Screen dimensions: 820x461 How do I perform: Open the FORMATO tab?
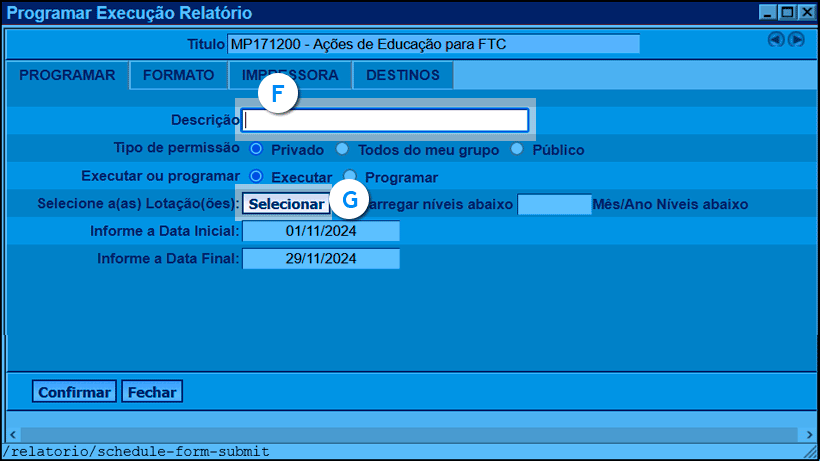pos(178,75)
